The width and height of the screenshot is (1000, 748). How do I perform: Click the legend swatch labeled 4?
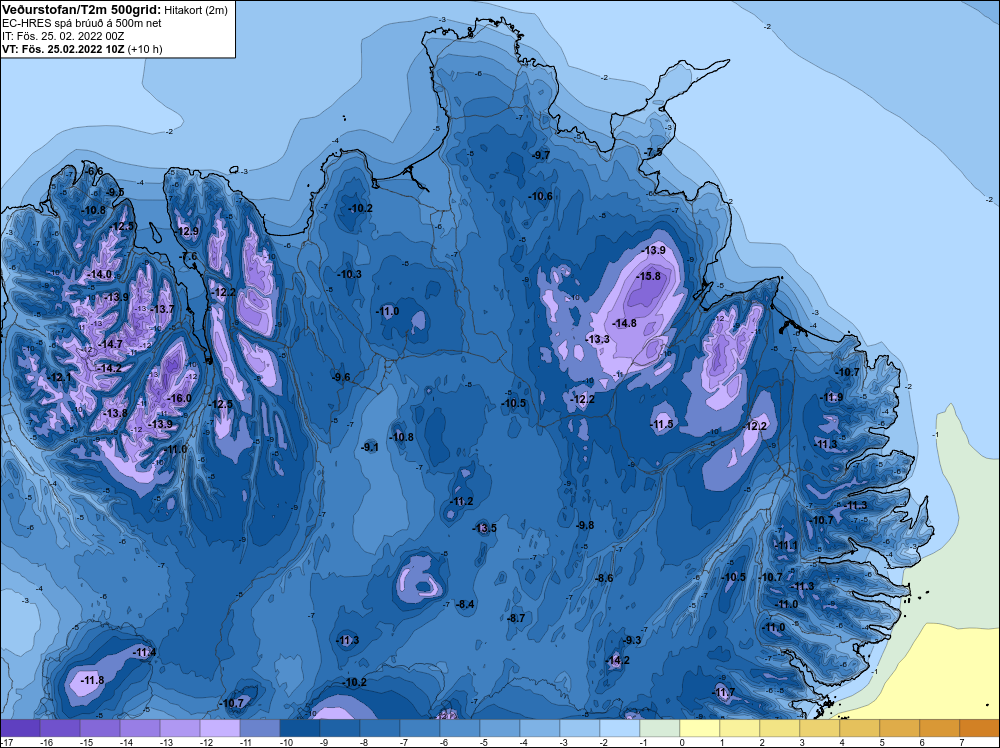(x=860, y=728)
